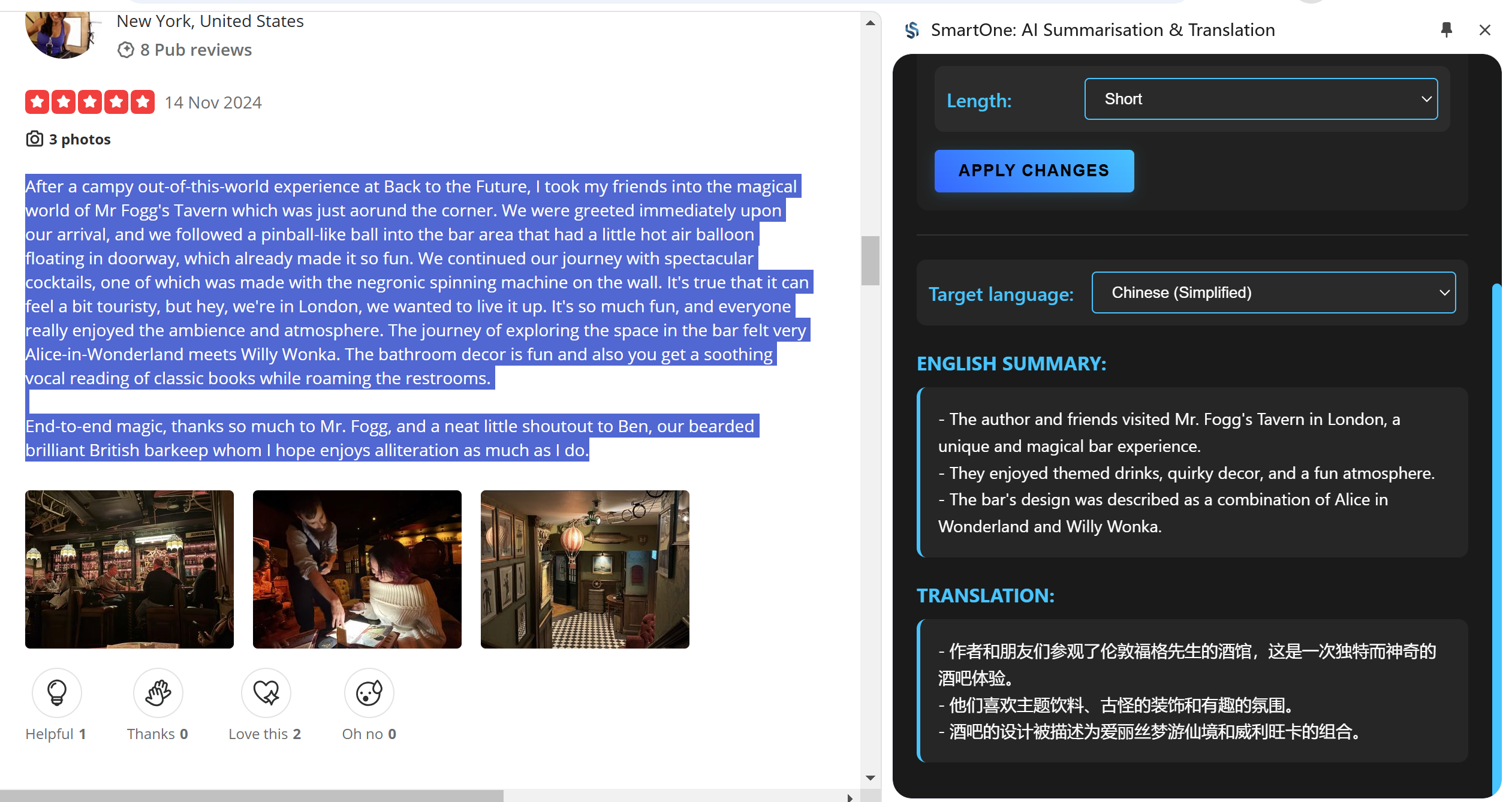Click the Oh no face icon
The image size is (1512, 802).
[369, 693]
